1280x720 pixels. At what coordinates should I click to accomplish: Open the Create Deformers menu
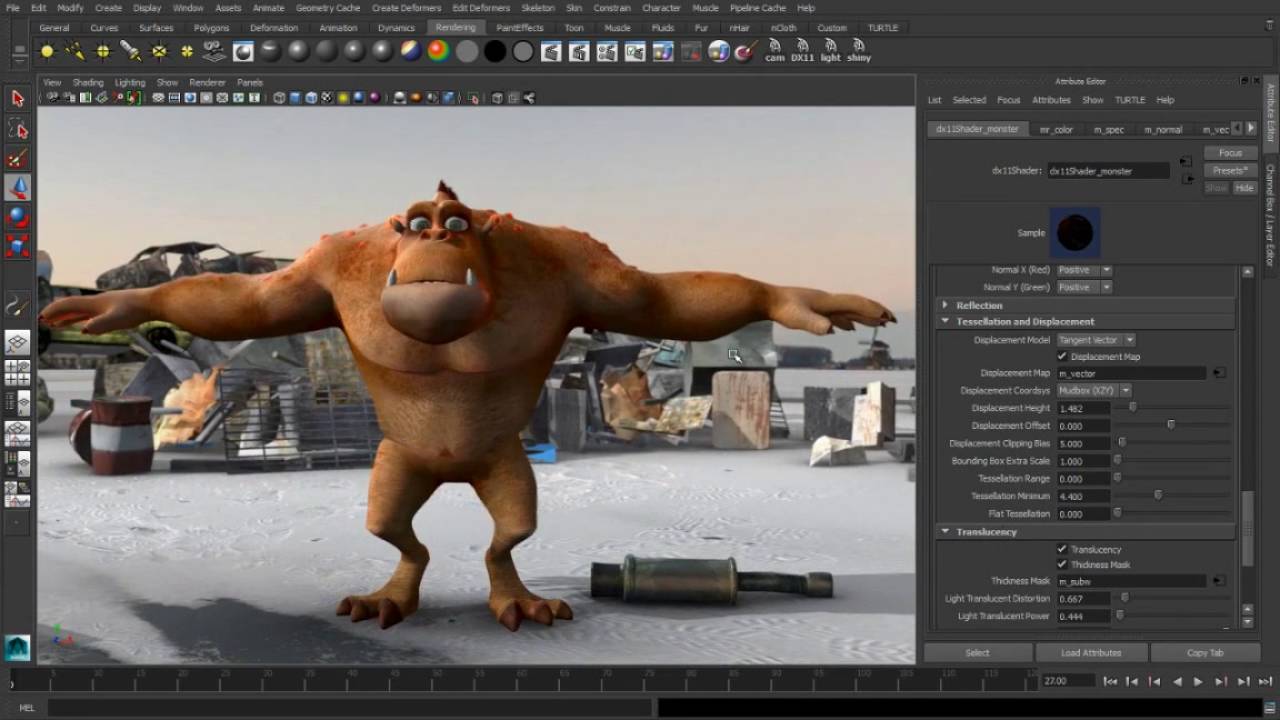coord(407,8)
